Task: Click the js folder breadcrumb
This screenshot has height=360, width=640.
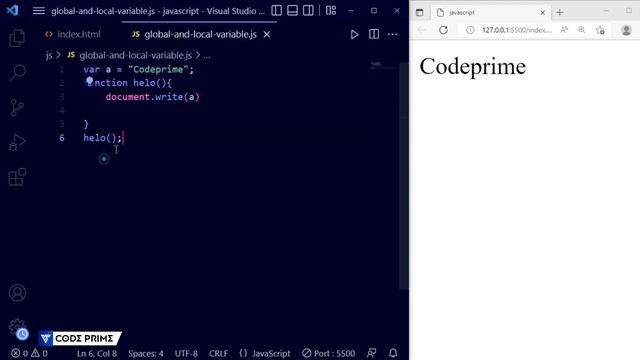Action: point(49,55)
